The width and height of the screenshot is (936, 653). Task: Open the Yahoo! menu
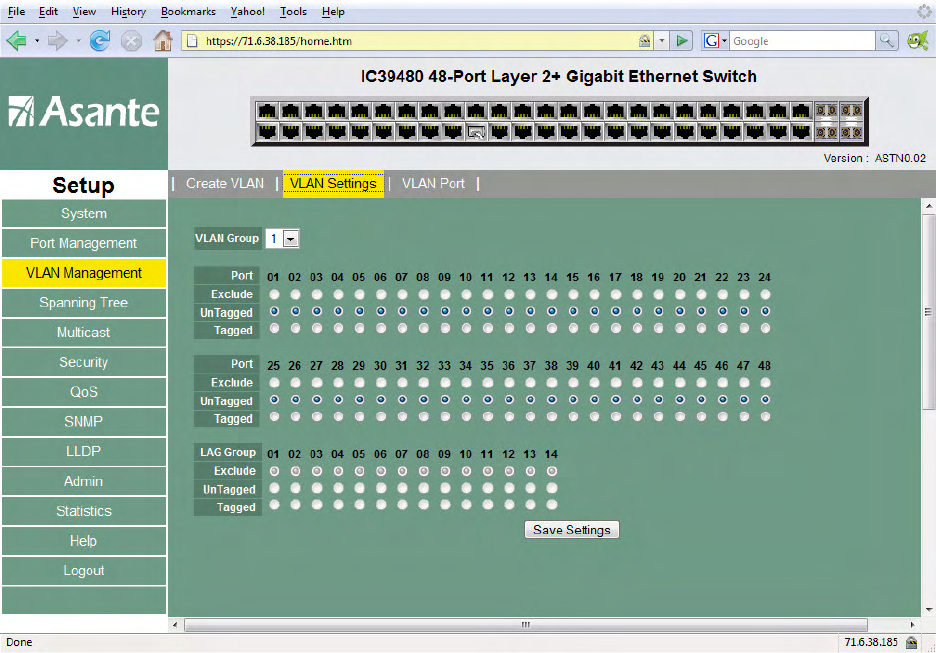[248, 11]
